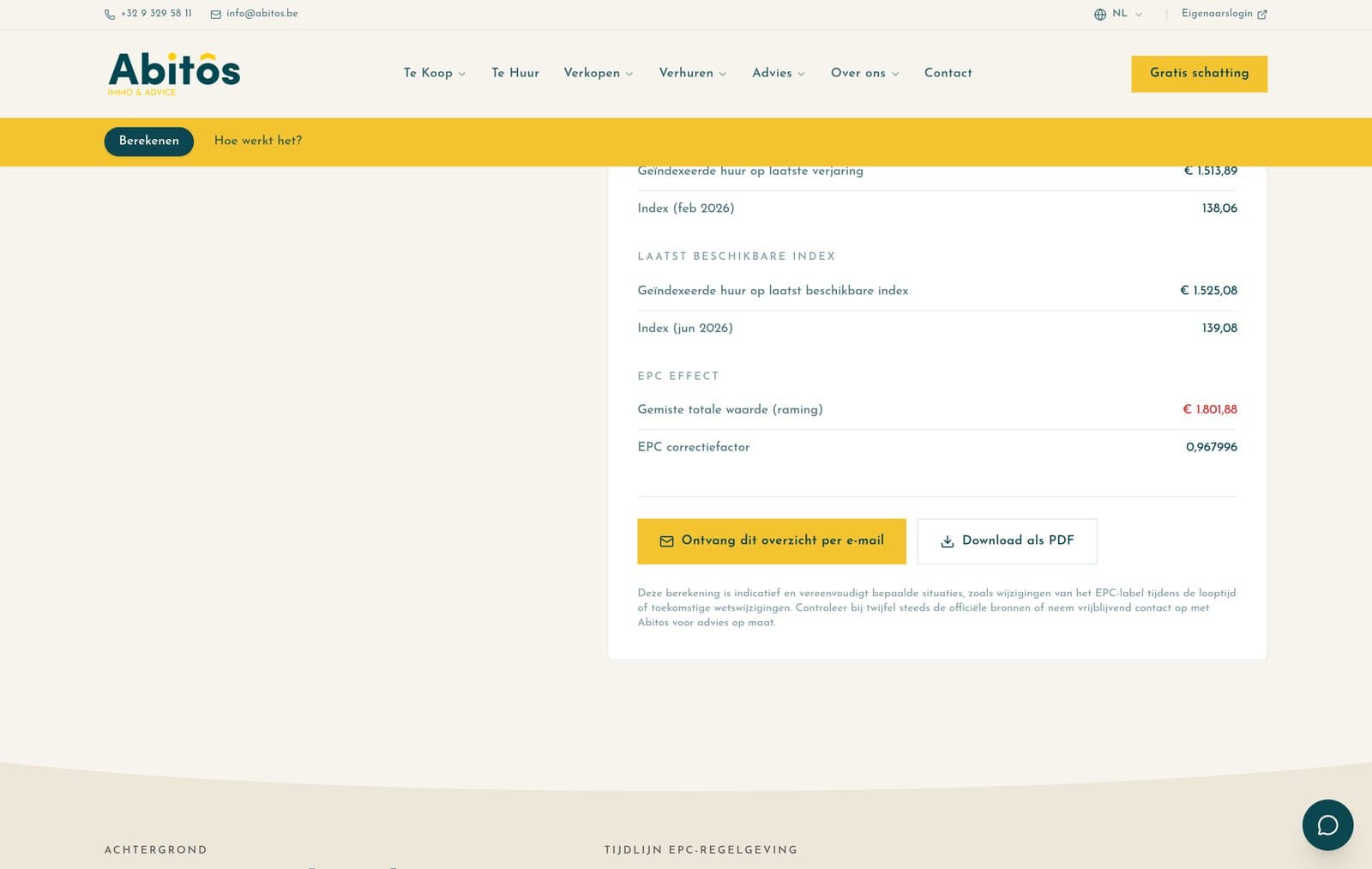Click the index value 138,06
1372x869 pixels.
1219,208
